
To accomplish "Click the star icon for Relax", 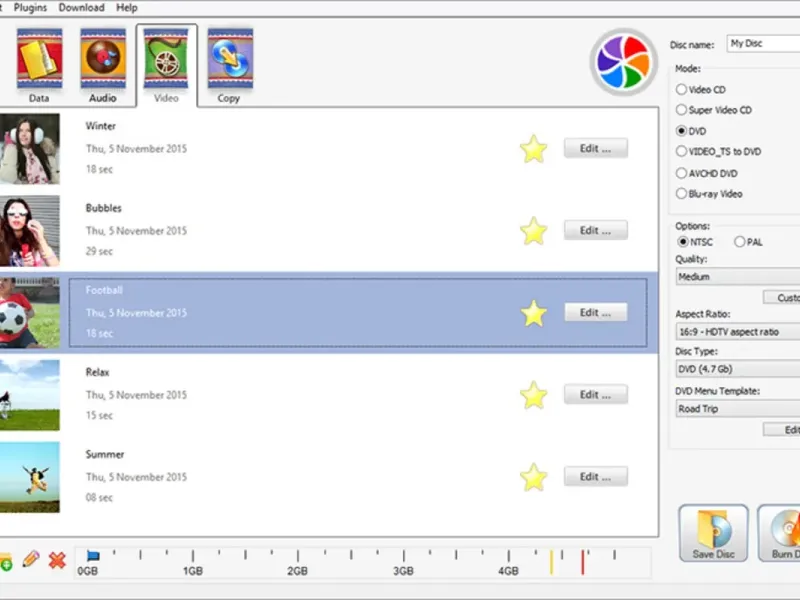I will tap(534, 395).
